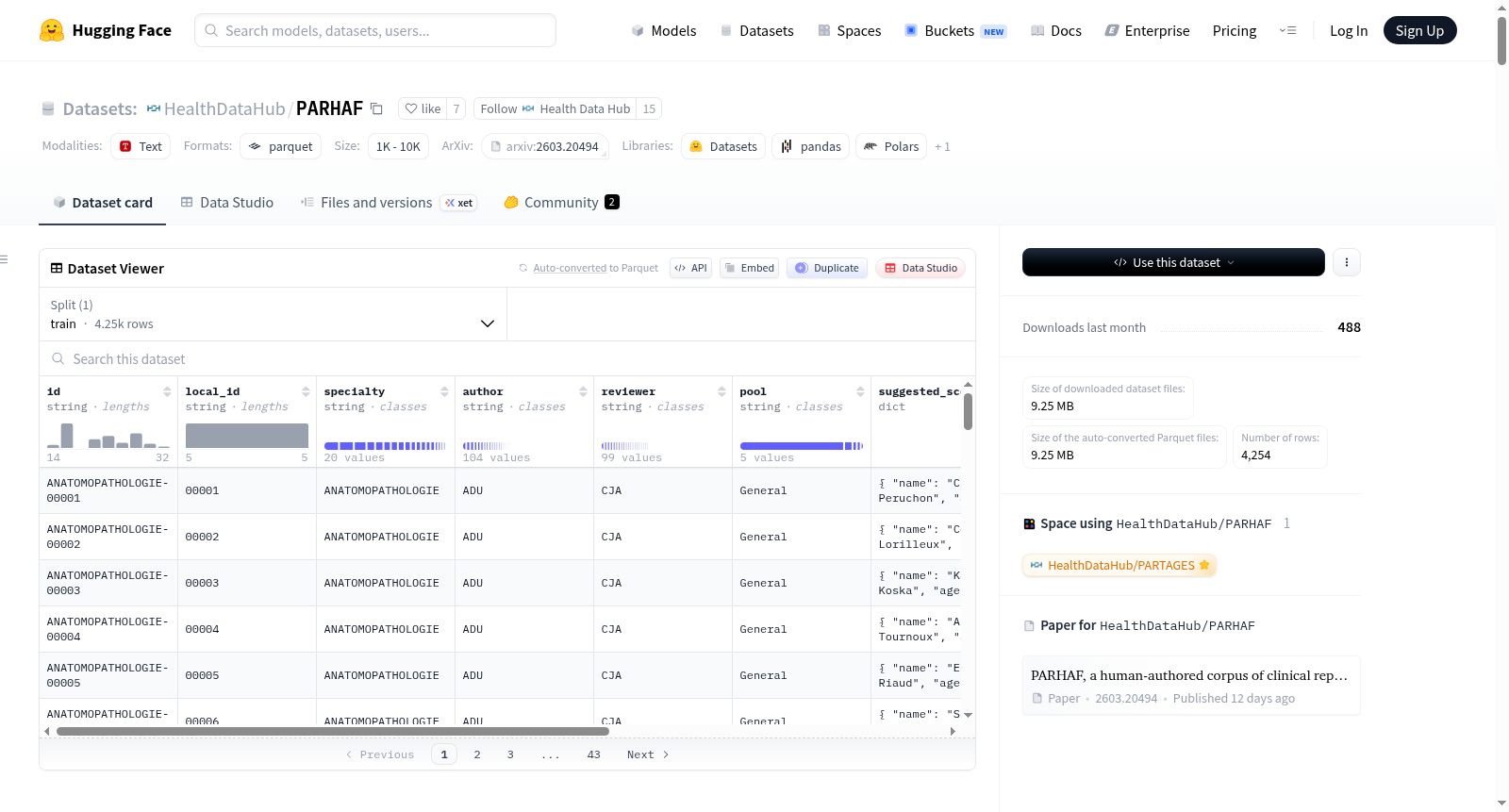Sort the local_id column
The width and height of the screenshot is (1509, 812).
coord(306,391)
